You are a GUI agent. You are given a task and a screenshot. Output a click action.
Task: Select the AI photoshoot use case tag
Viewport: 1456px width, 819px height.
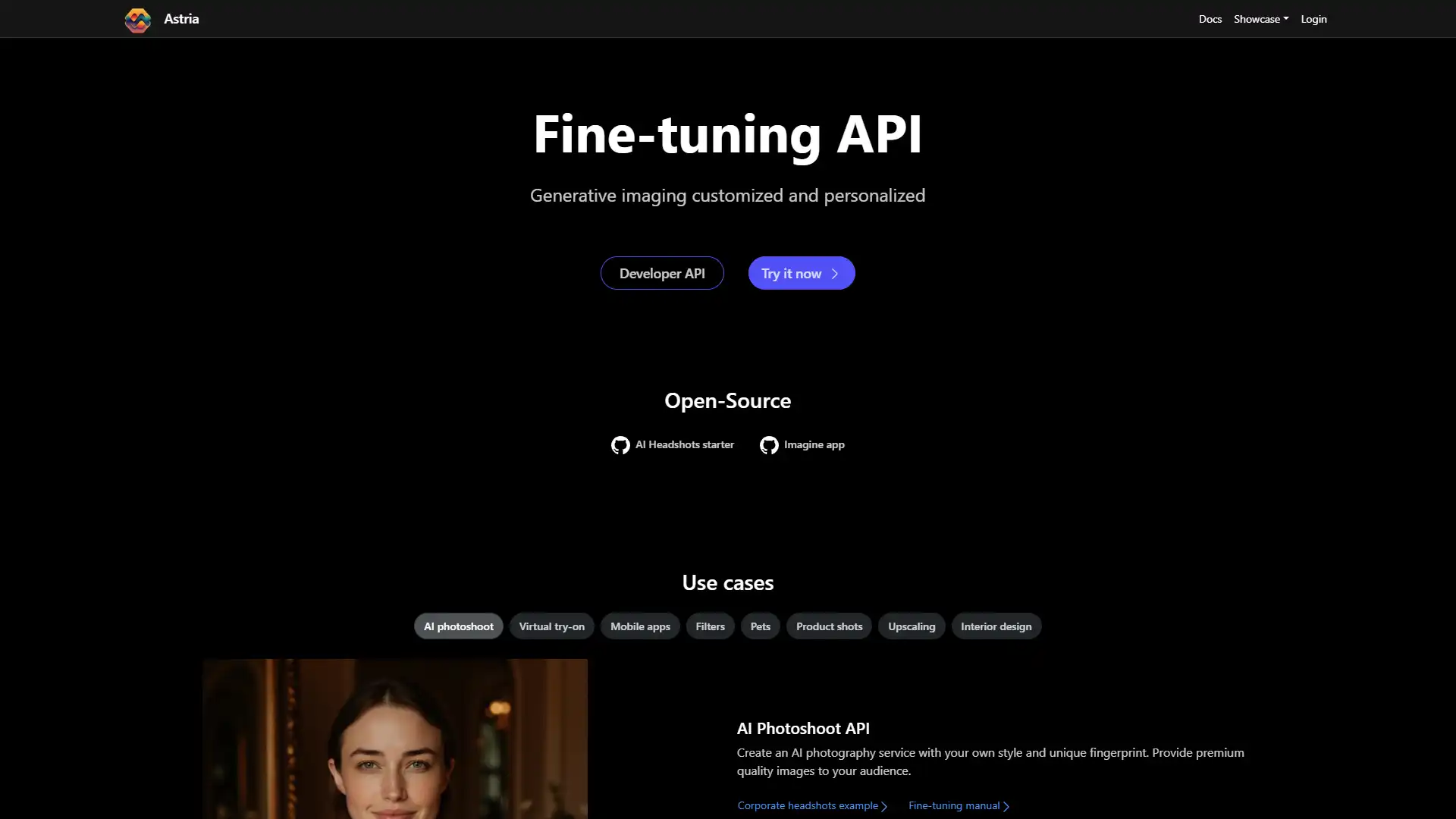click(x=458, y=625)
